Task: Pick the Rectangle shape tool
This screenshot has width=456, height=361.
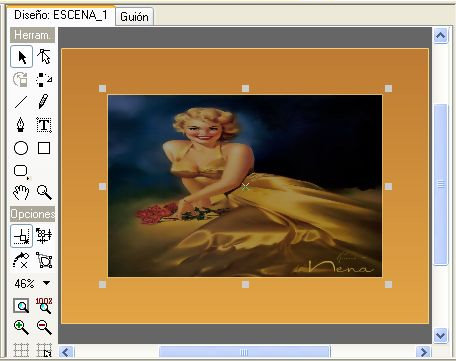Action: pos(44,148)
